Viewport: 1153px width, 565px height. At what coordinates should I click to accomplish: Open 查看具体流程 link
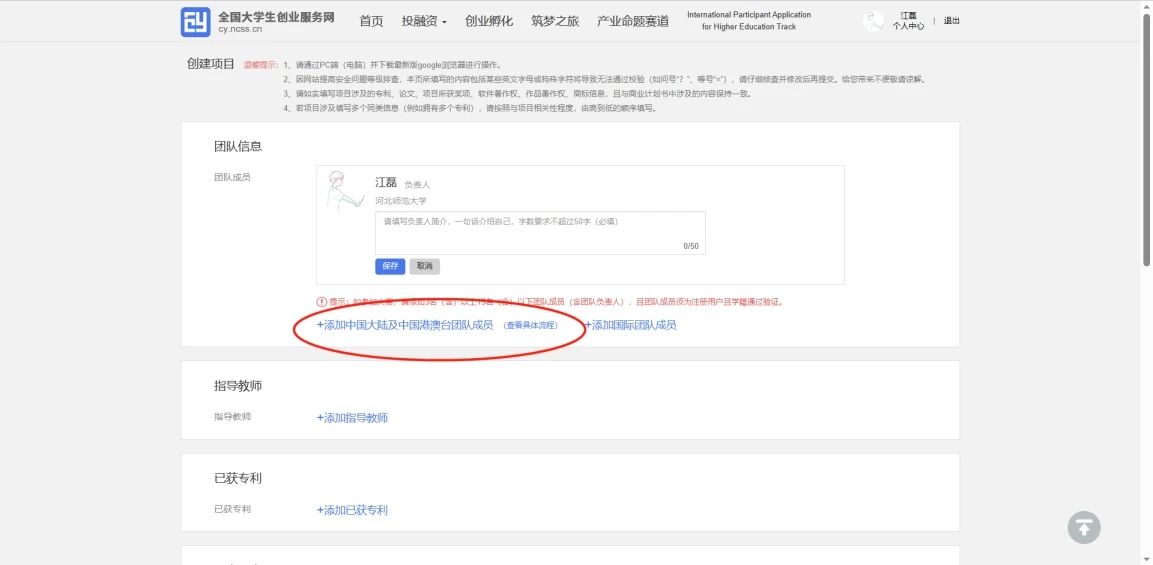tap(531, 325)
